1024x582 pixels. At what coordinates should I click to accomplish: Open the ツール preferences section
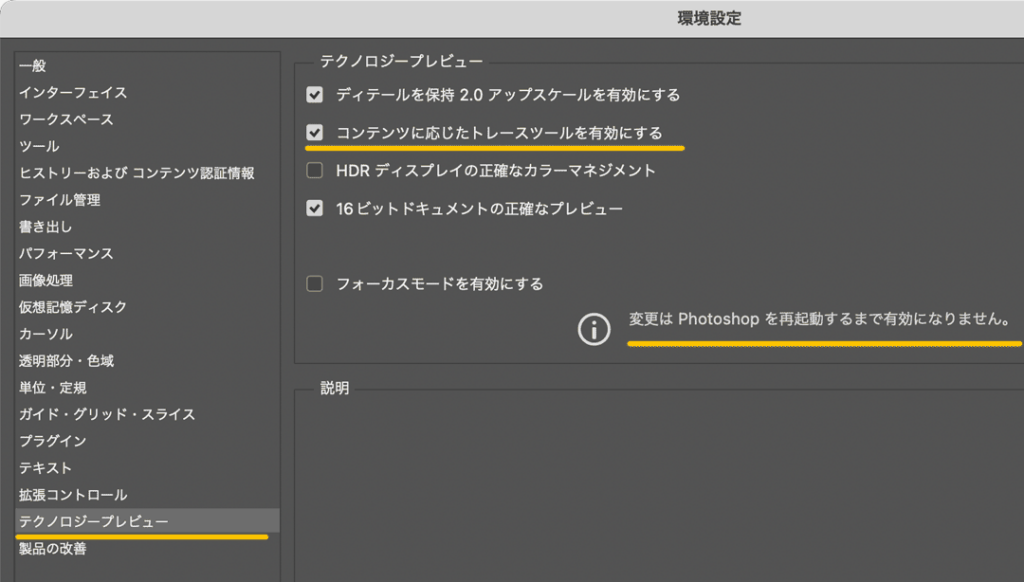39,147
